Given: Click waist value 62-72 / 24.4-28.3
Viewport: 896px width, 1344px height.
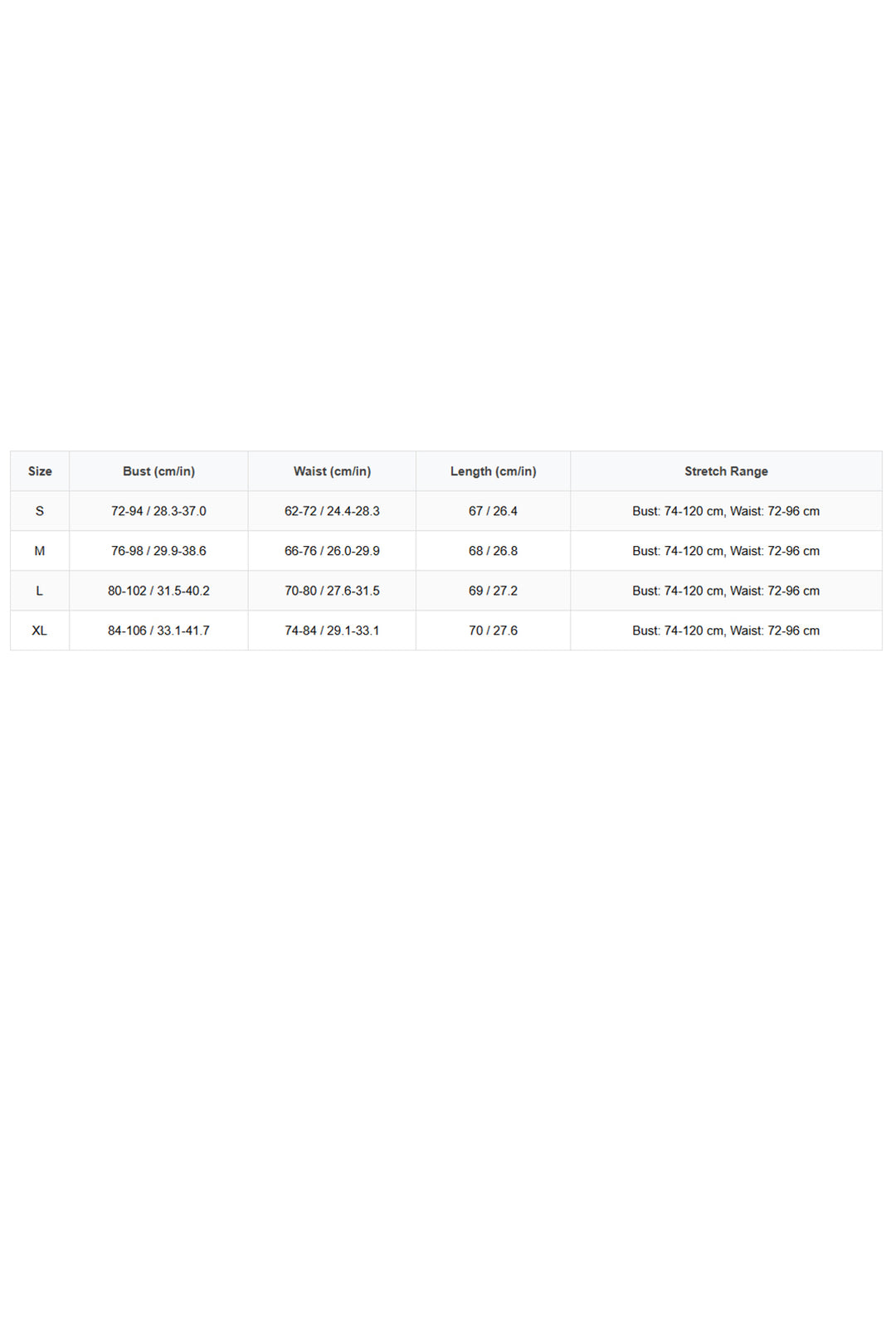Looking at the screenshot, I should click(x=332, y=511).
